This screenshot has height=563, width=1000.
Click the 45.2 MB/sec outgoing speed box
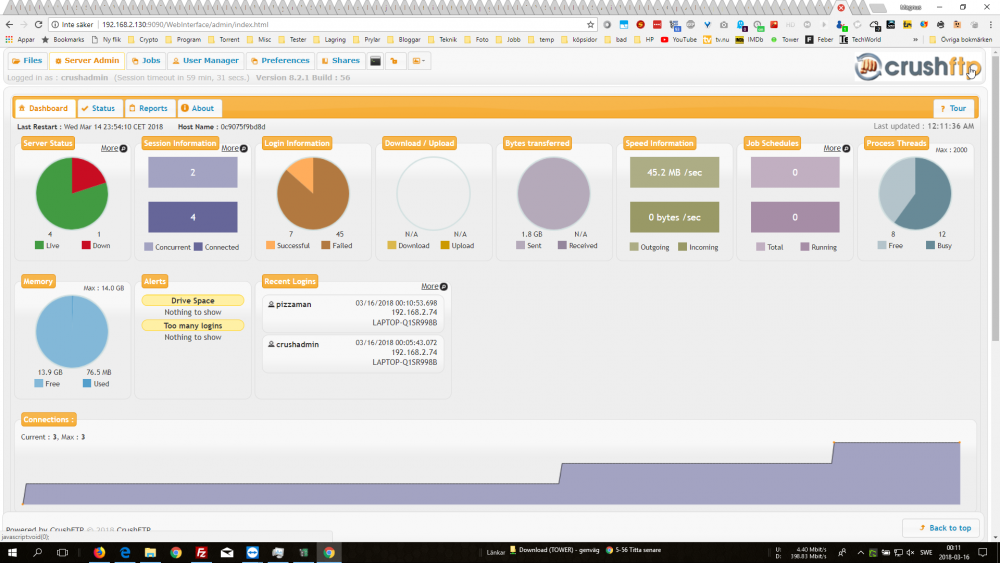click(674, 172)
